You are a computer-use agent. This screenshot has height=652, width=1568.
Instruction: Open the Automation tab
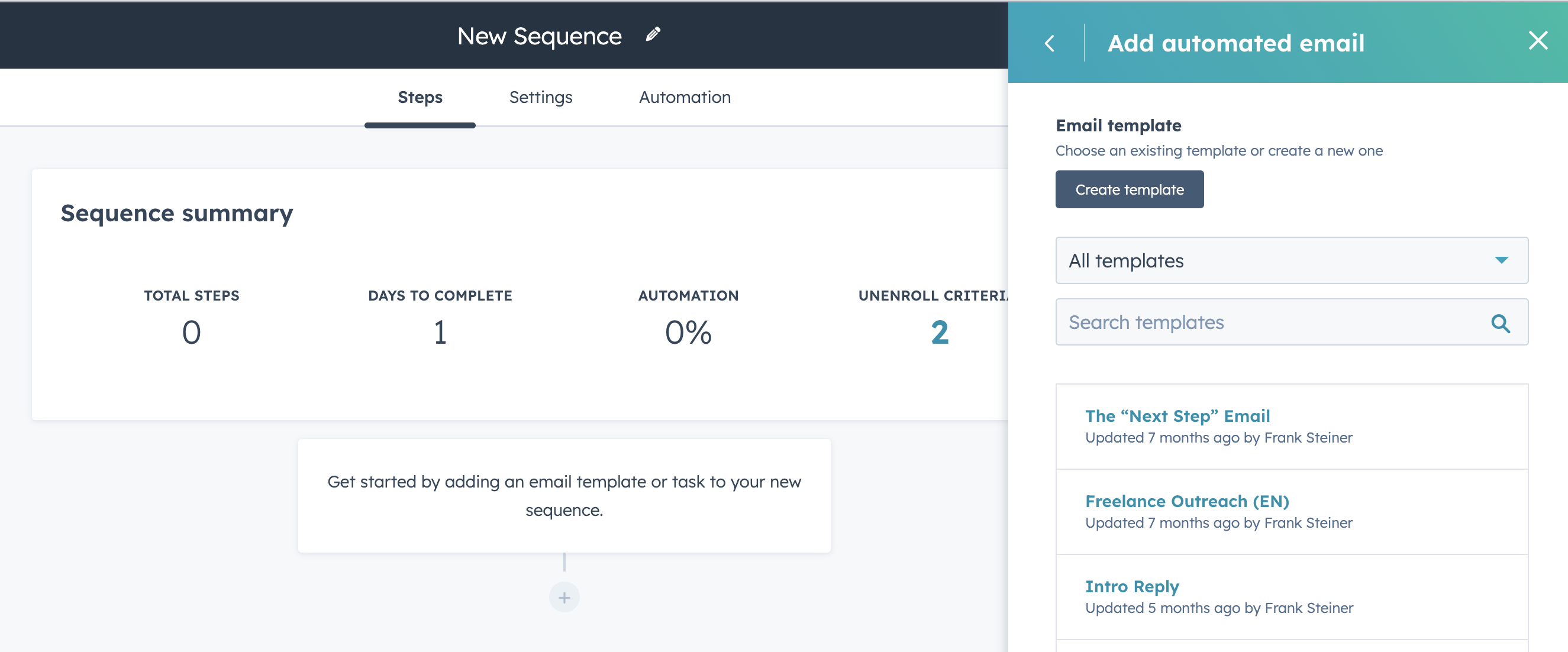[x=684, y=97]
